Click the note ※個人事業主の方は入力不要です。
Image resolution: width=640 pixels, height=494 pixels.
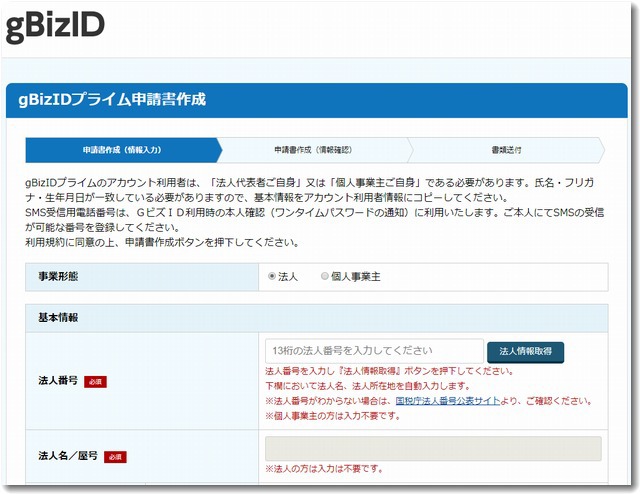point(333,416)
